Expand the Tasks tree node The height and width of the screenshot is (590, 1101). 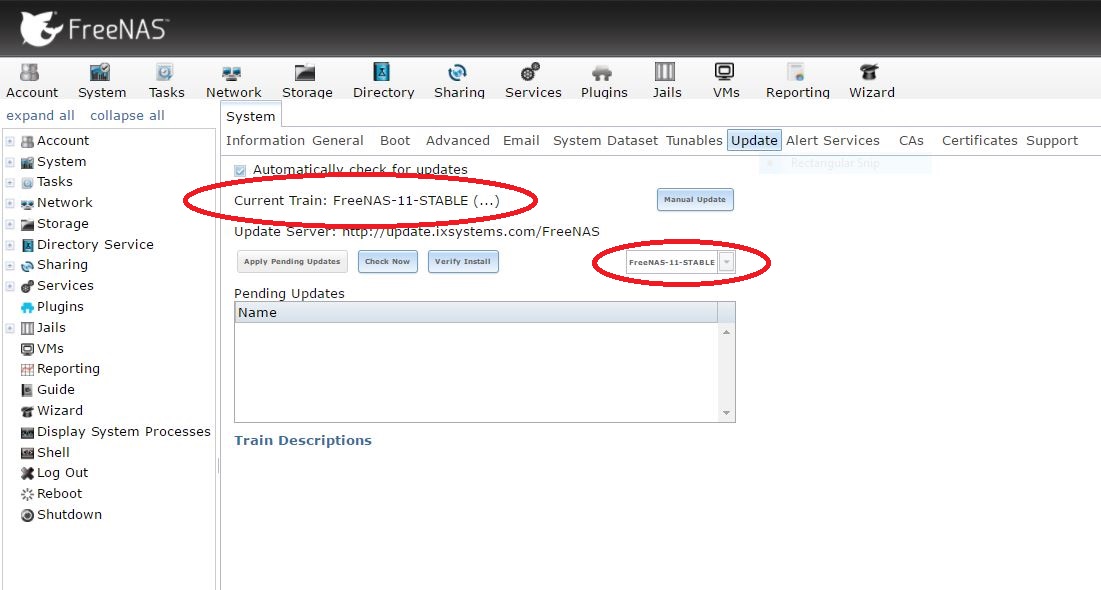pos(10,183)
